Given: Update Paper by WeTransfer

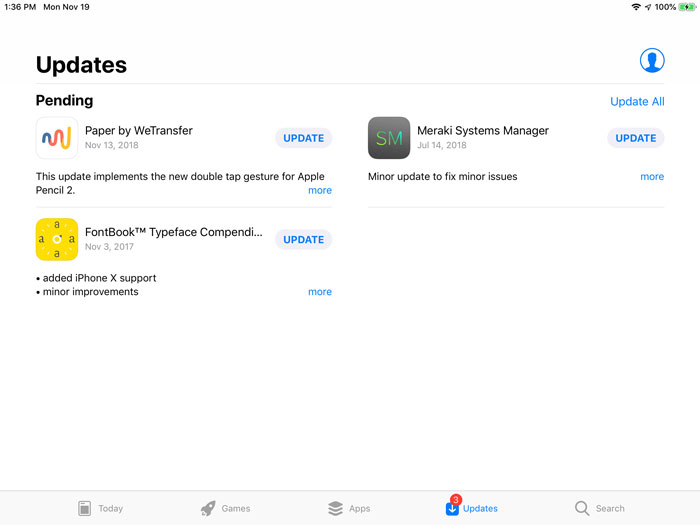Looking at the screenshot, I should (x=303, y=138).
